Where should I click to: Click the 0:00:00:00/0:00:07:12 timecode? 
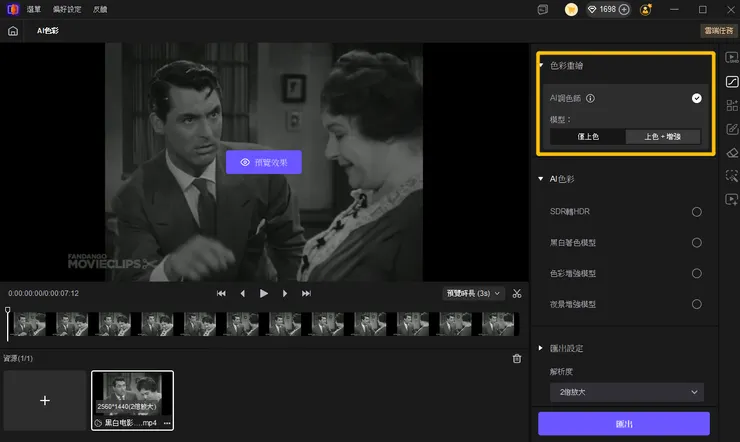pyautogui.click(x=43, y=293)
